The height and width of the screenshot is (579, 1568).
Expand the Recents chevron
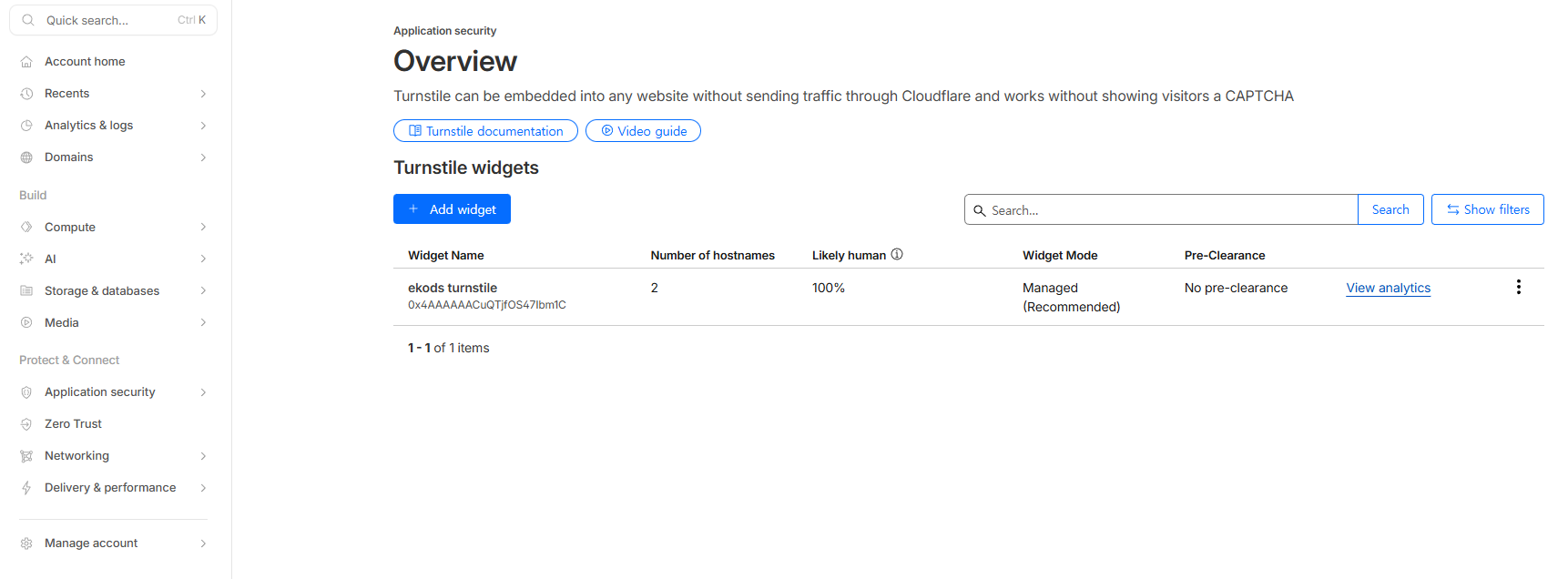[203, 94]
